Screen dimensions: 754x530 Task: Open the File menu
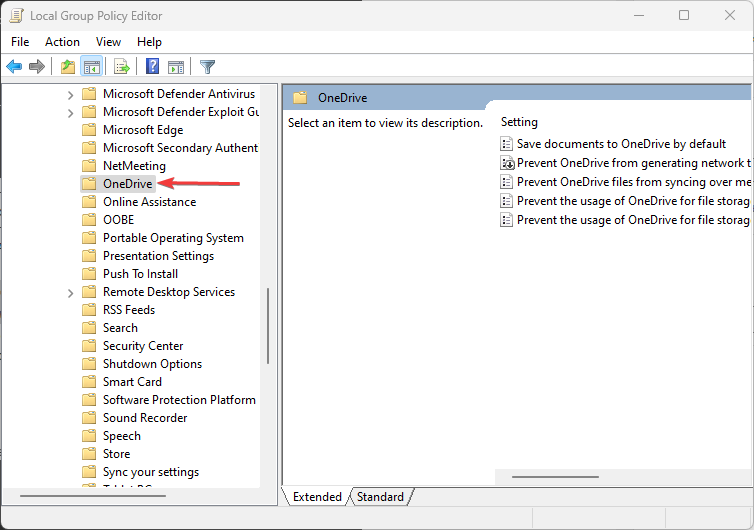point(20,42)
